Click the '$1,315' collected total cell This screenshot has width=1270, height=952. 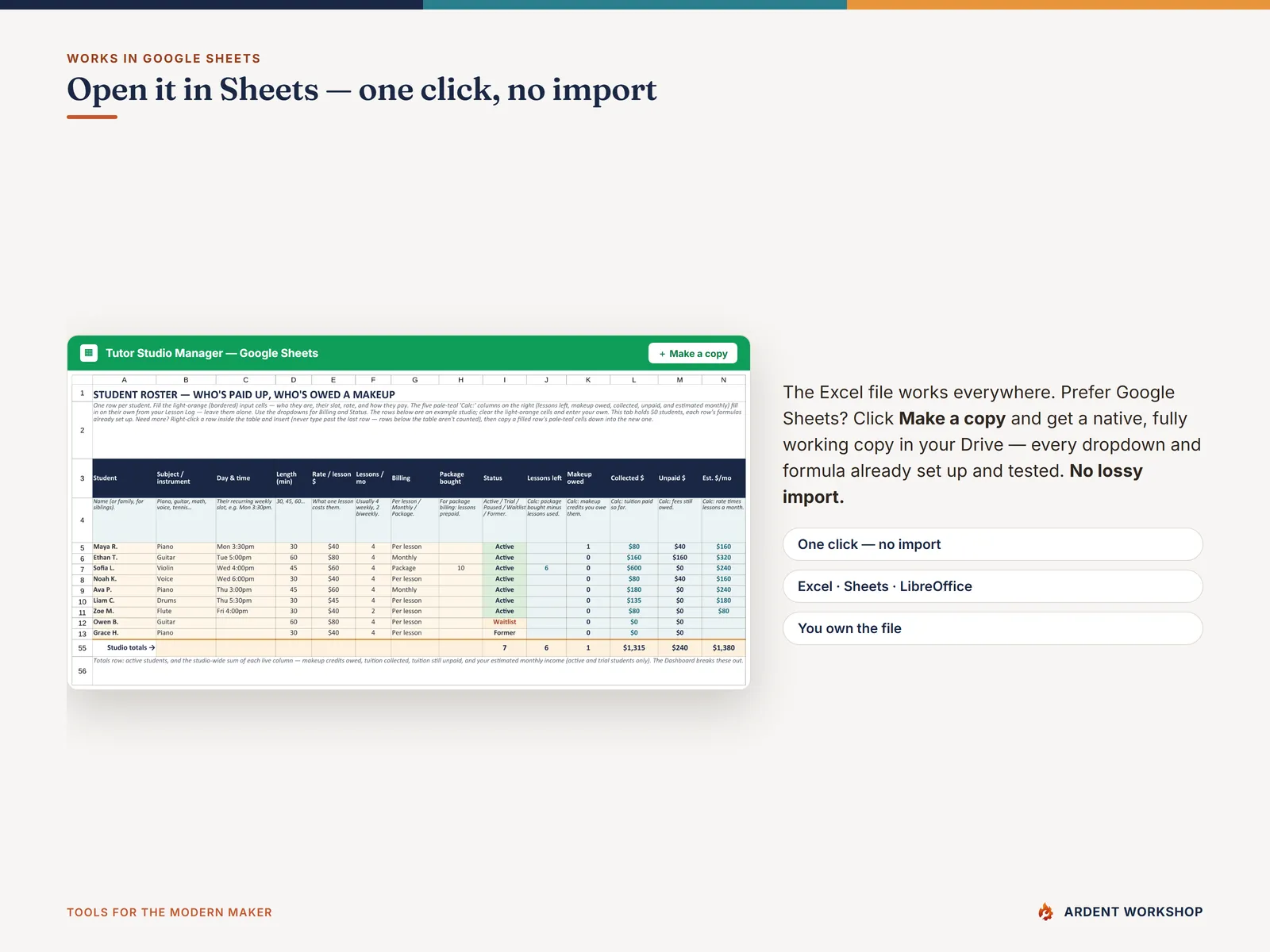tap(633, 647)
